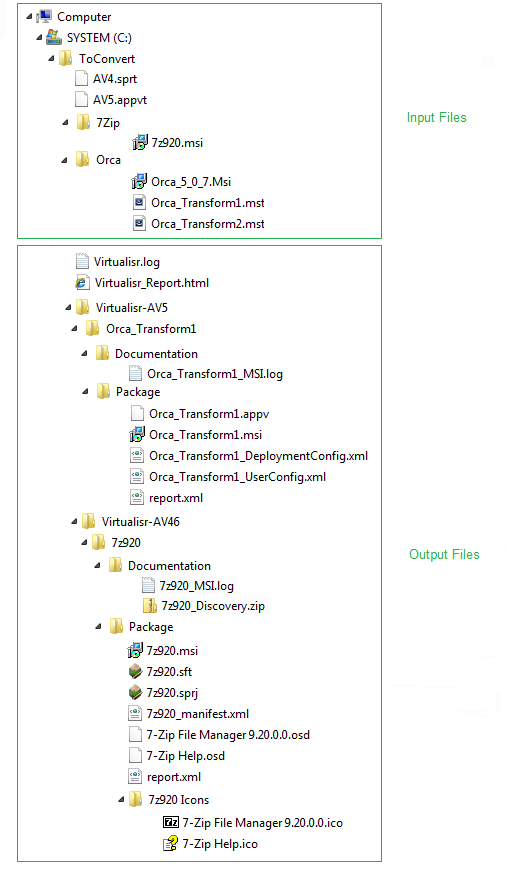Select the 7-Zip Help.osd file
The width and height of the screenshot is (507, 880).
[177, 756]
